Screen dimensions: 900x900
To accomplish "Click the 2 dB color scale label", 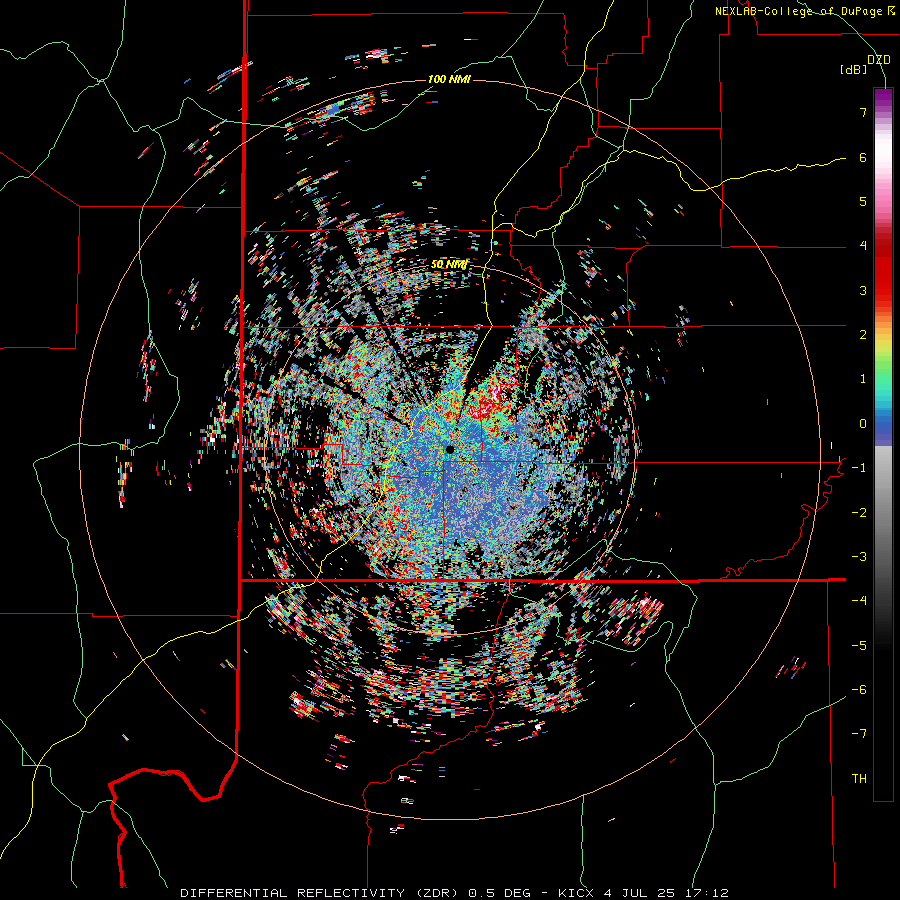I will [863, 335].
